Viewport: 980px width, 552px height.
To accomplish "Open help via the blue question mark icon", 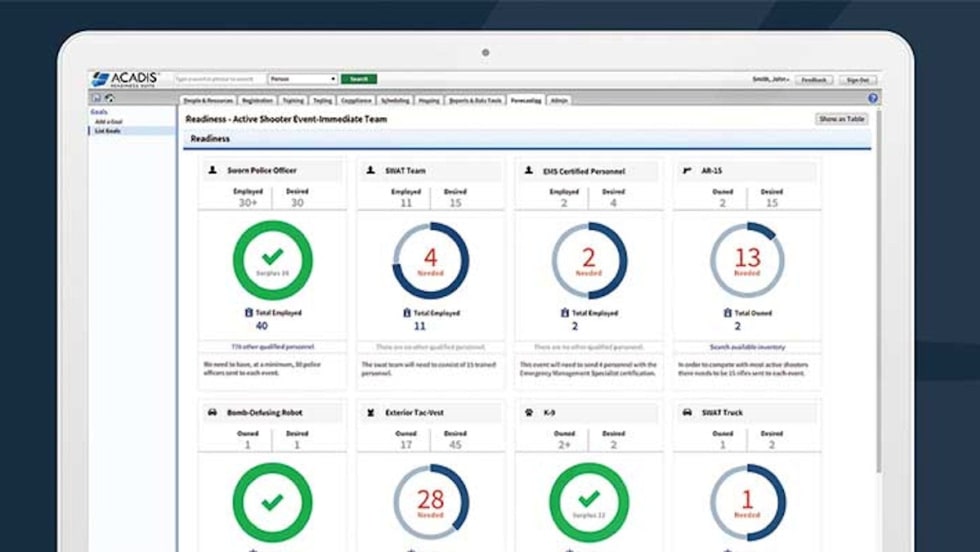I will [x=872, y=99].
